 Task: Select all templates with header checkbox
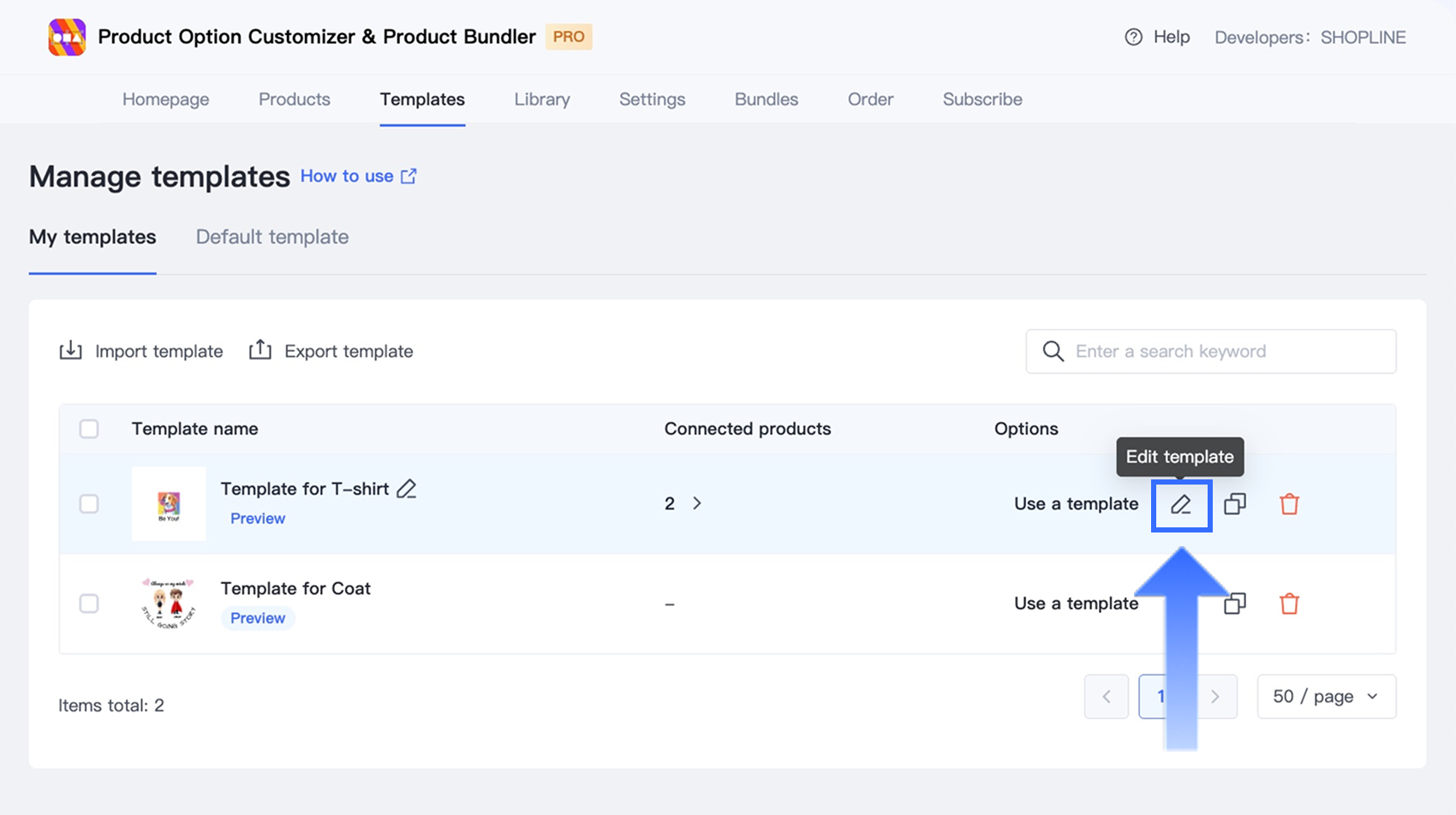[x=89, y=429]
